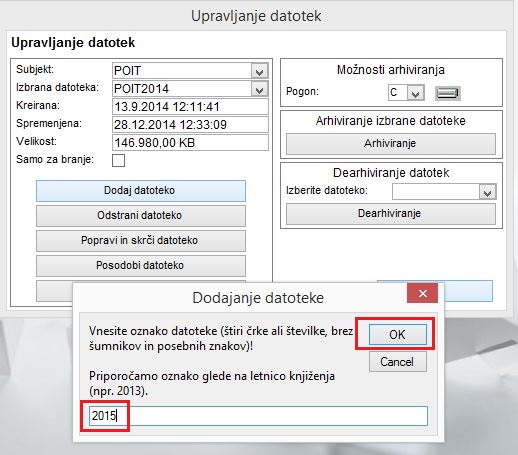
Task: Expand the Pogon drive dropdown
Action: (415, 93)
